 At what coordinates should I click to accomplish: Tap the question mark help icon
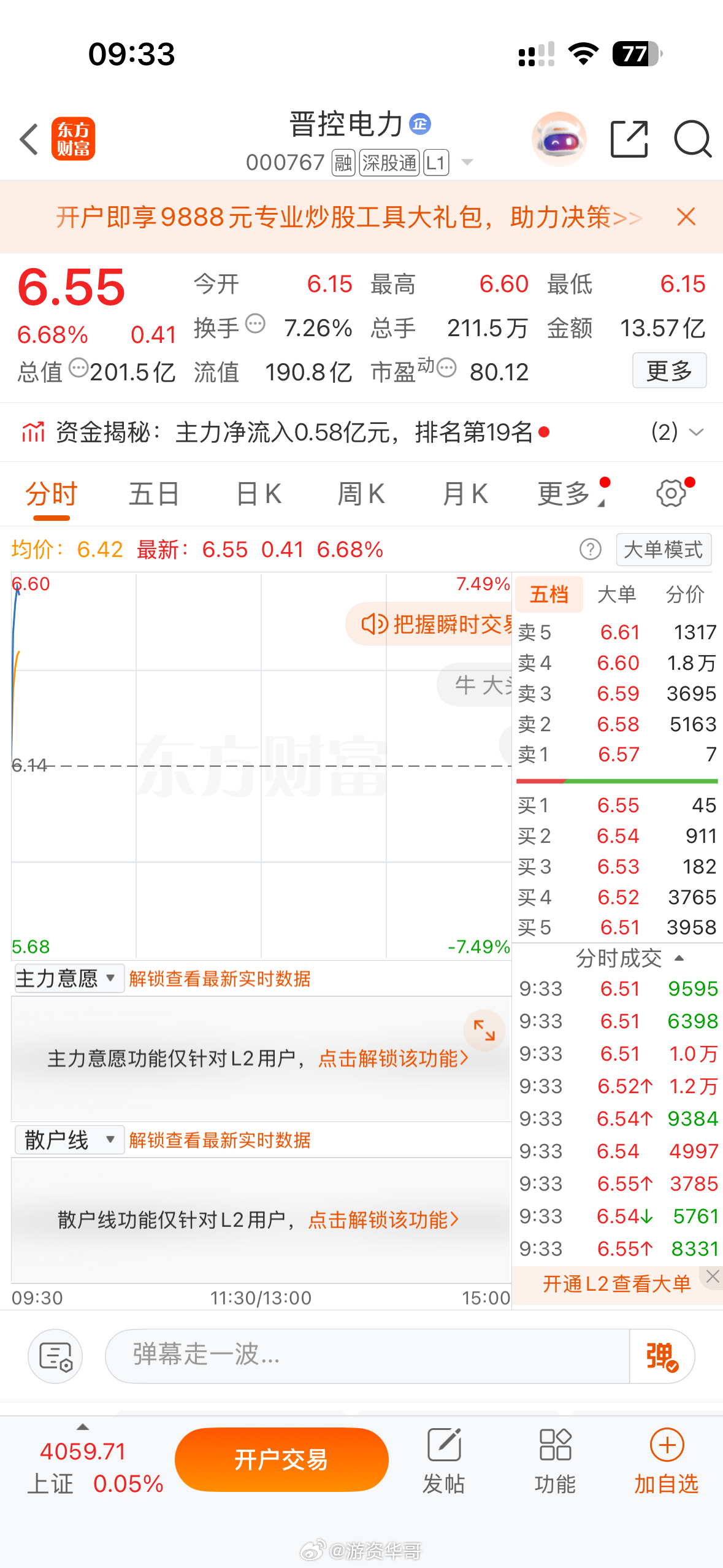point(591,549)
